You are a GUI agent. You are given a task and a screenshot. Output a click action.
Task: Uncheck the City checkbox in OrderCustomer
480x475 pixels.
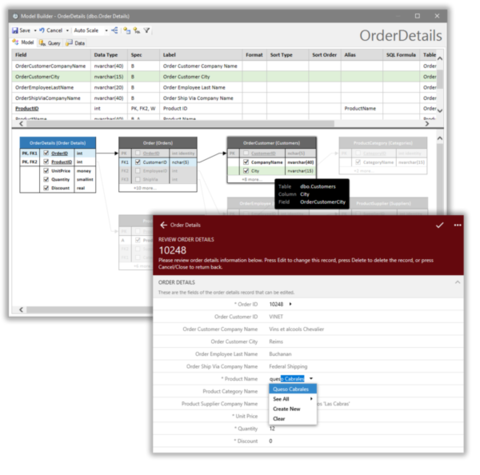[x=246, y=171]
